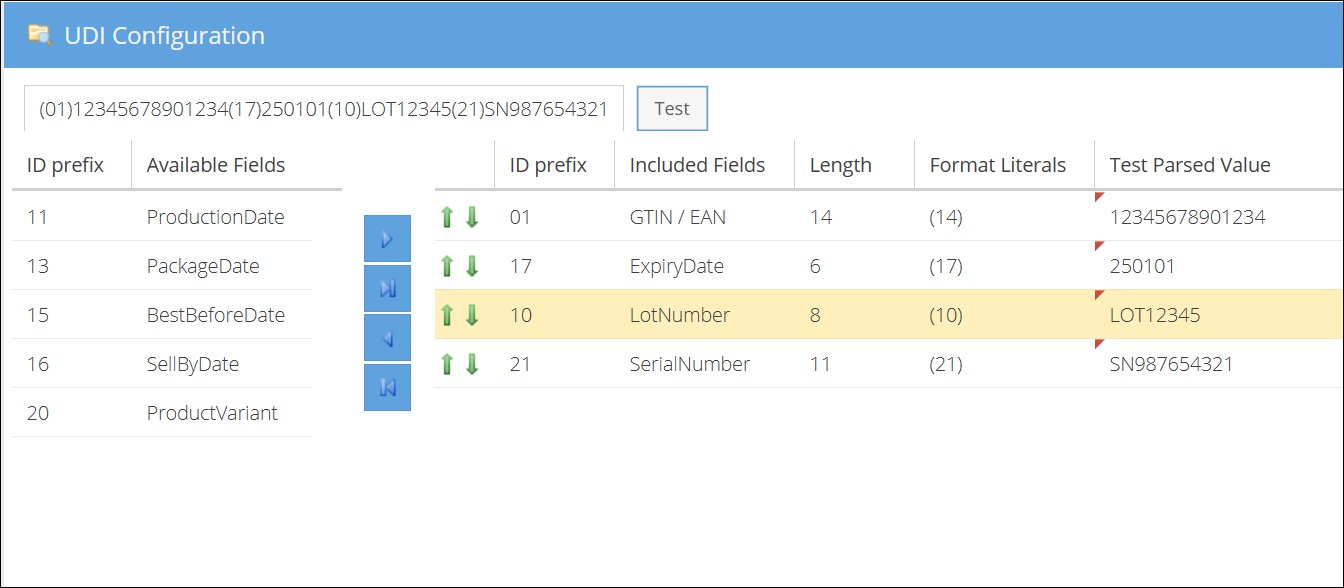Move selected field to Included Fields list
The image size is (1344, 588).
[387, 238]
